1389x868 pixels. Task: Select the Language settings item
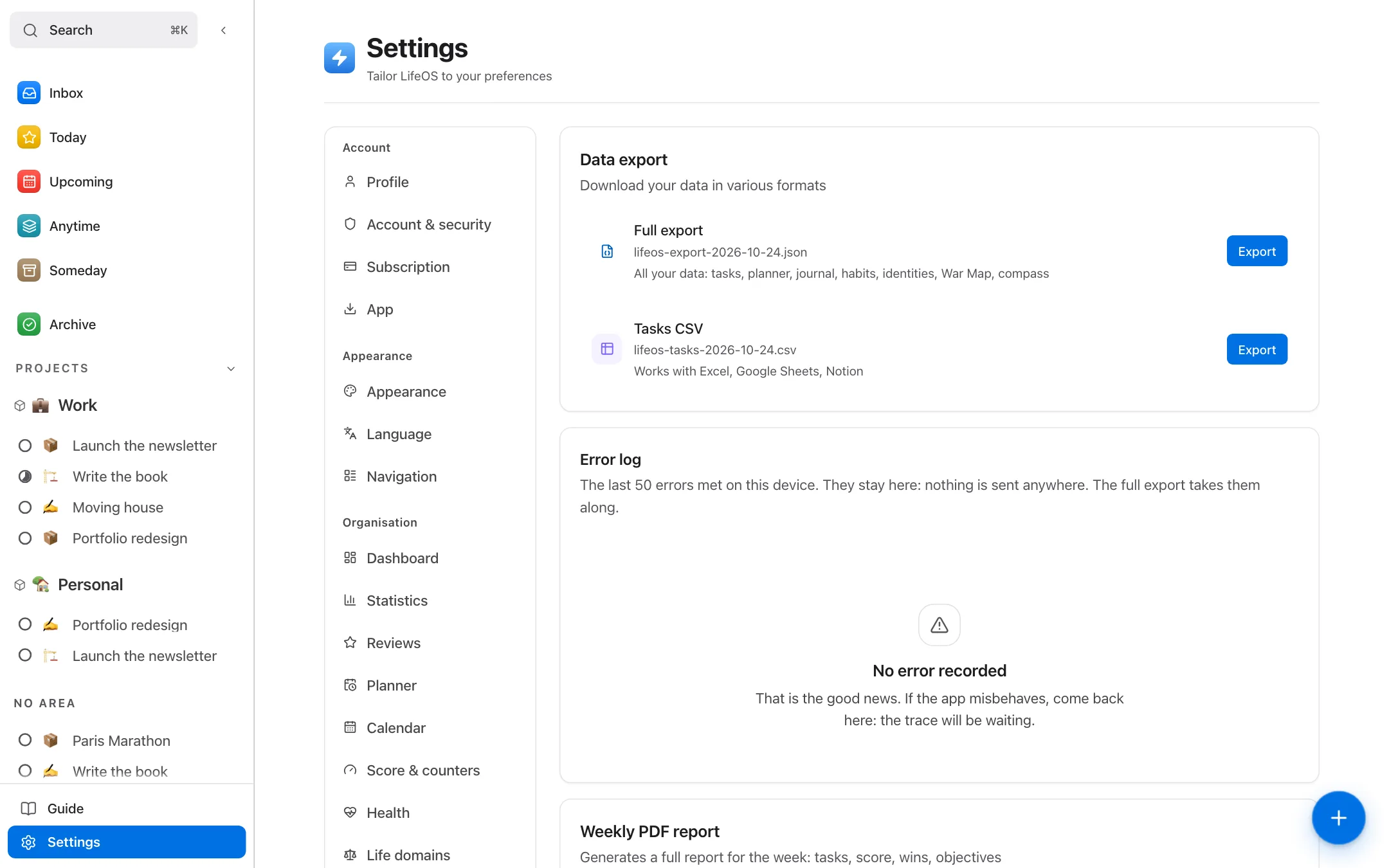pyautogui.click(x=430, y=434)
